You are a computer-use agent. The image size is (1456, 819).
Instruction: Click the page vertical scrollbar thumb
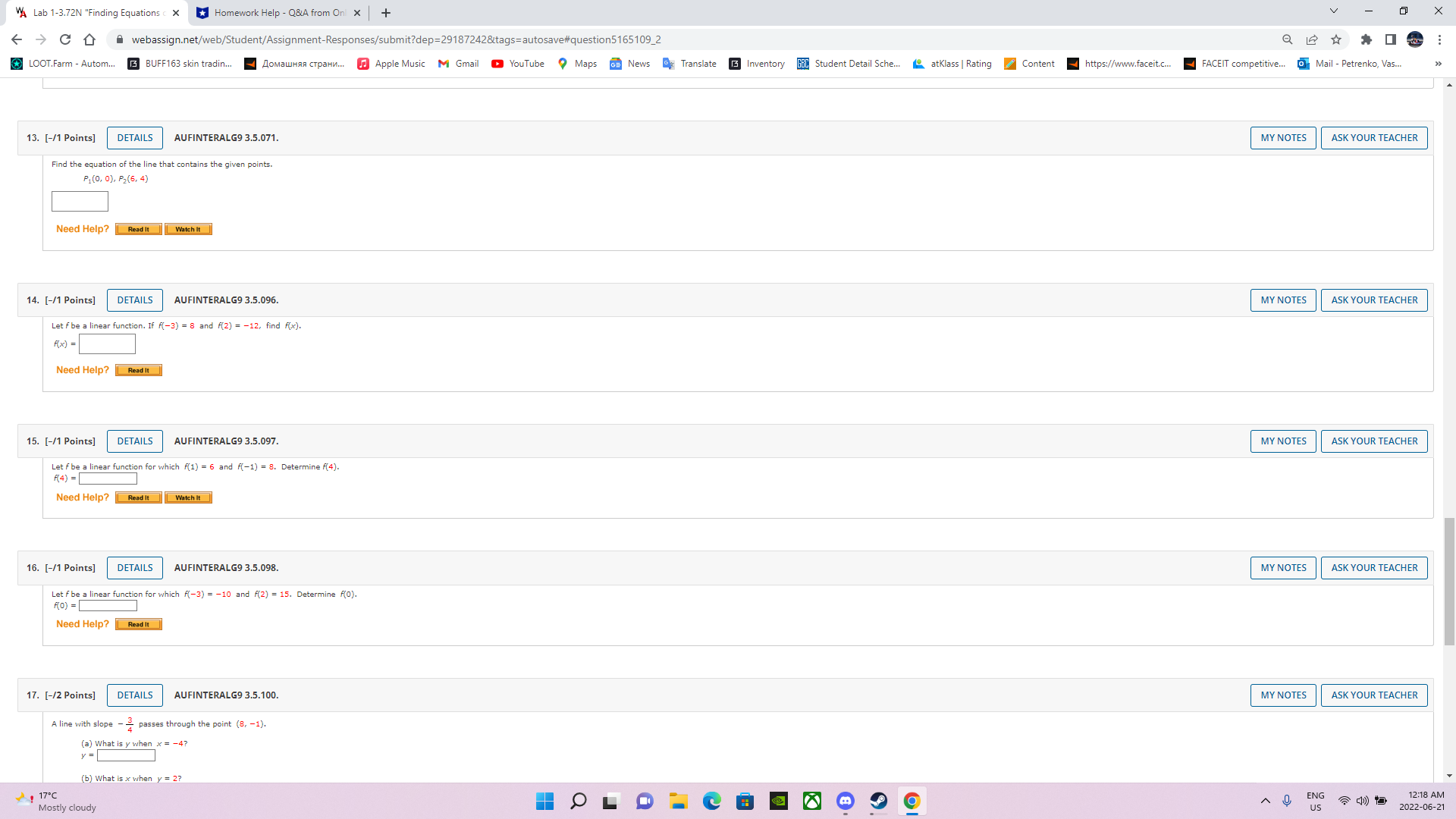[x=1449, y=580]
